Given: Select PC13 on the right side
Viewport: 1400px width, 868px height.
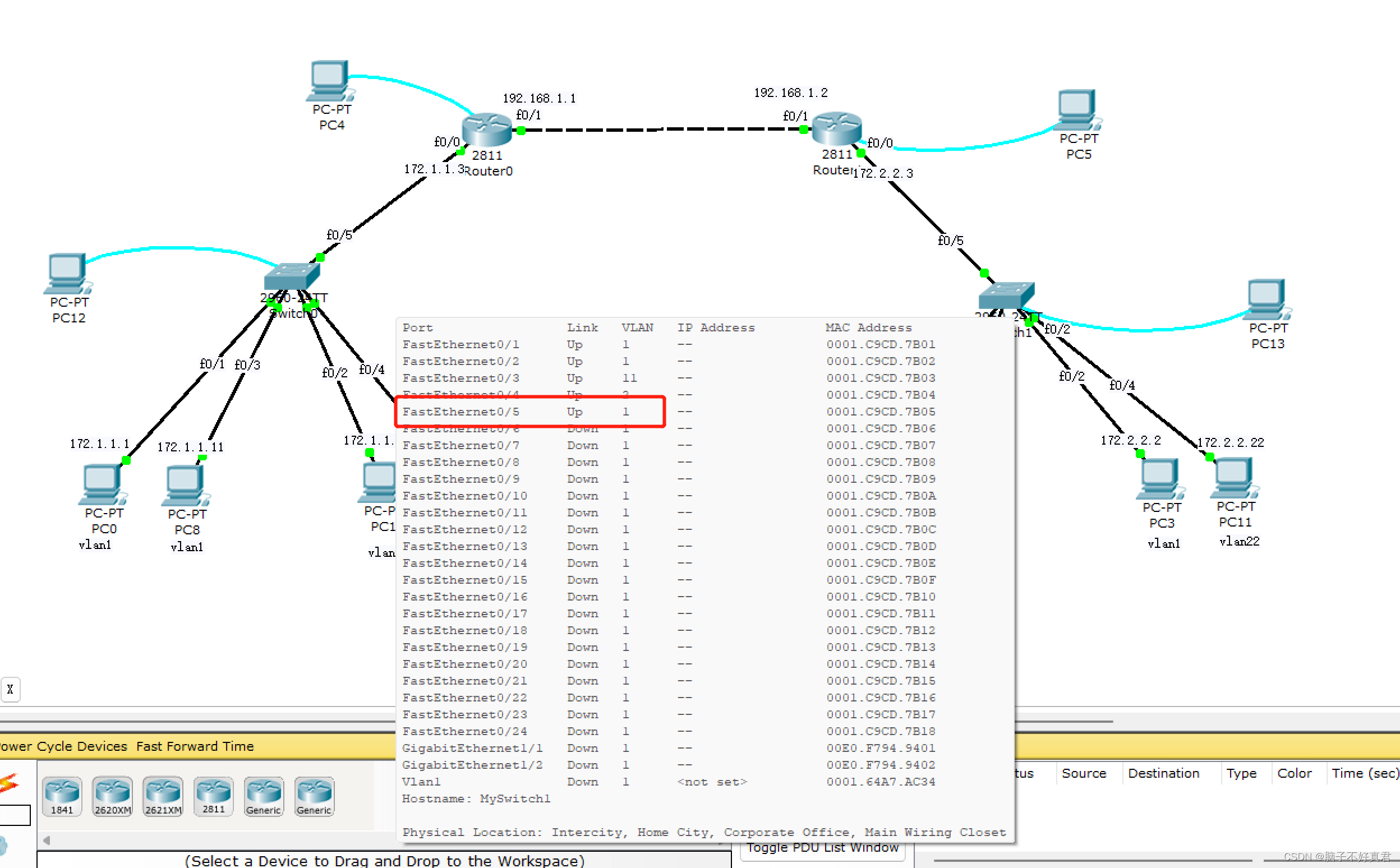Looking at the screenshot, I should tap(1266, 298).
